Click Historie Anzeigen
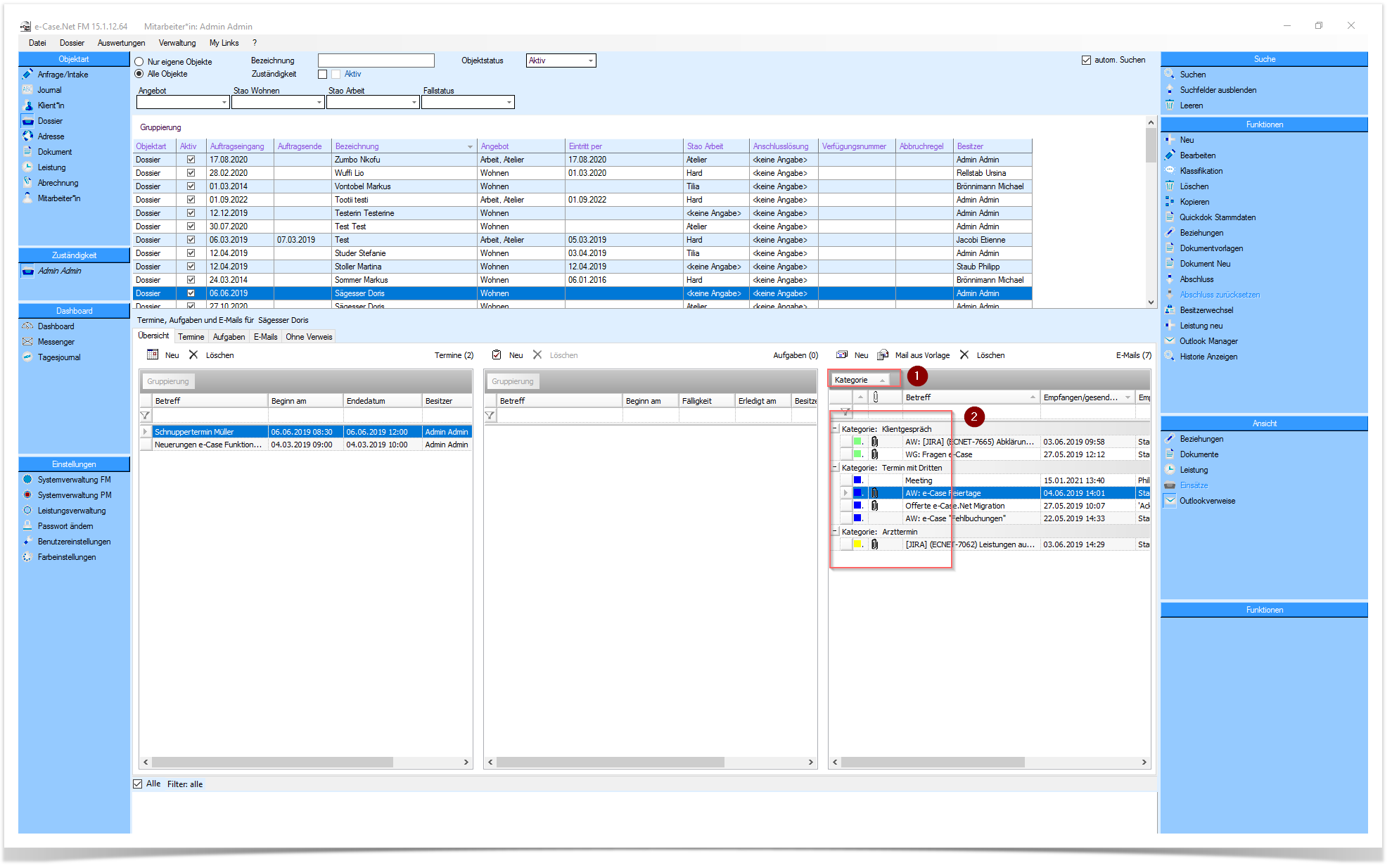This screenshot has height=868, width=1392. 1208,357
